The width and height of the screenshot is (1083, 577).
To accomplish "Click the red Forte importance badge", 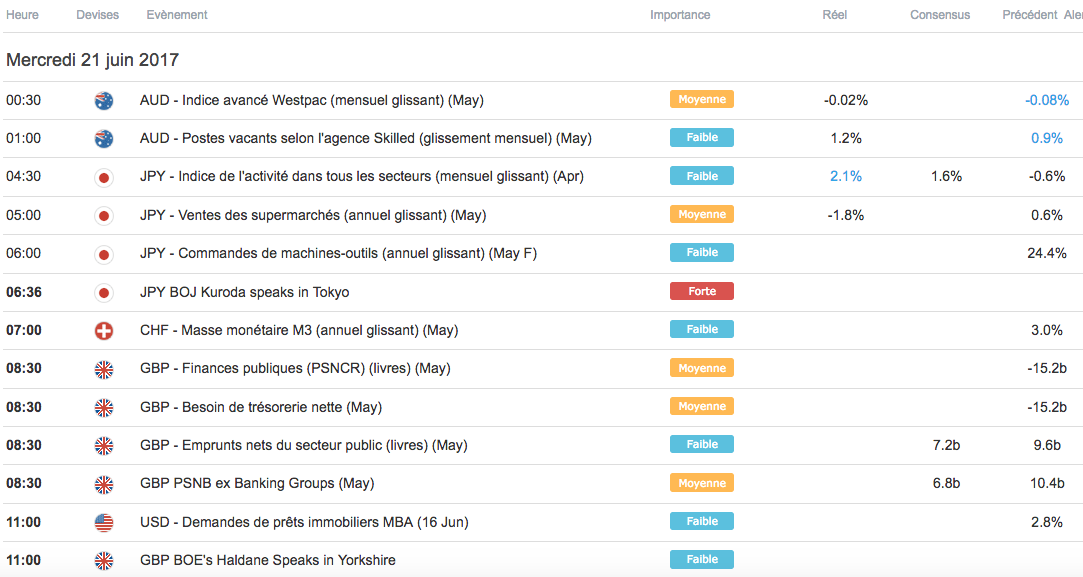I will 701,291.
